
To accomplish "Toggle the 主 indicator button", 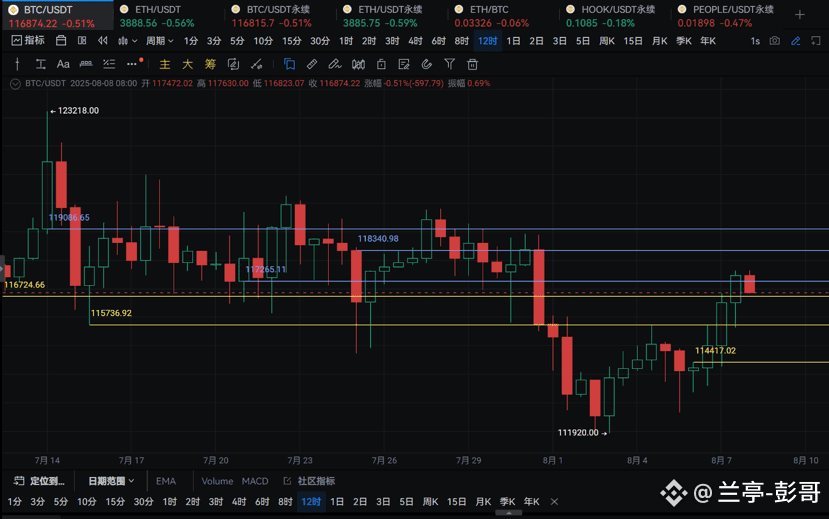I will coord(165,64).
